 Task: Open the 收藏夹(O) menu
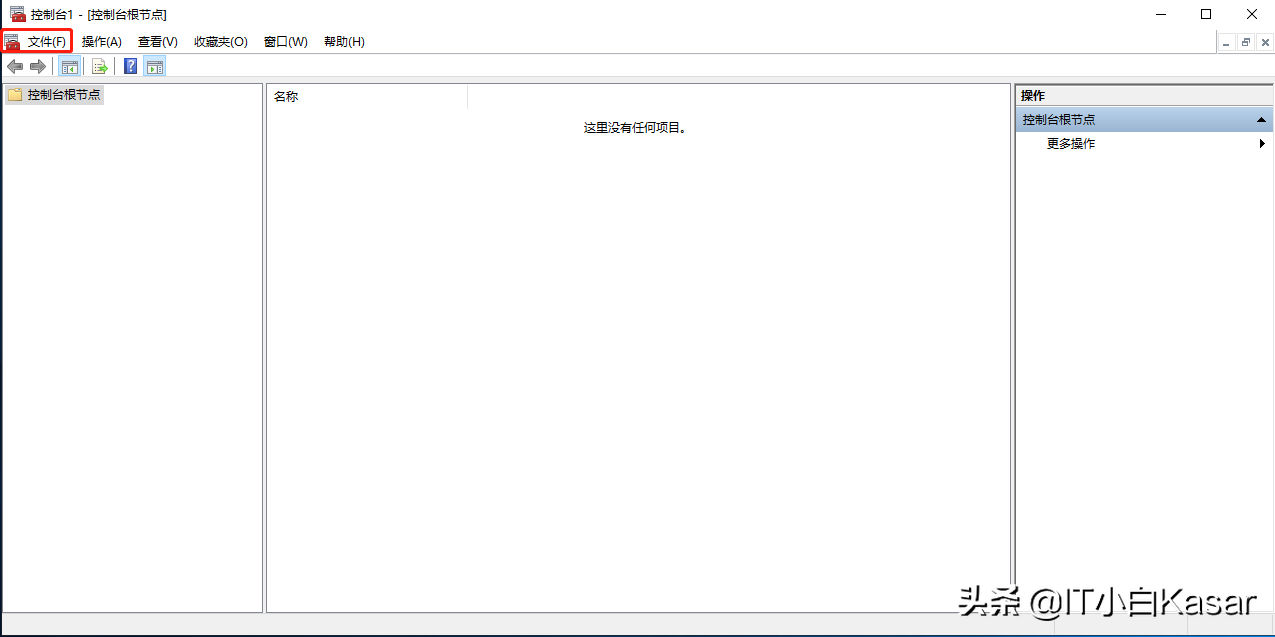tap(219, 41)
